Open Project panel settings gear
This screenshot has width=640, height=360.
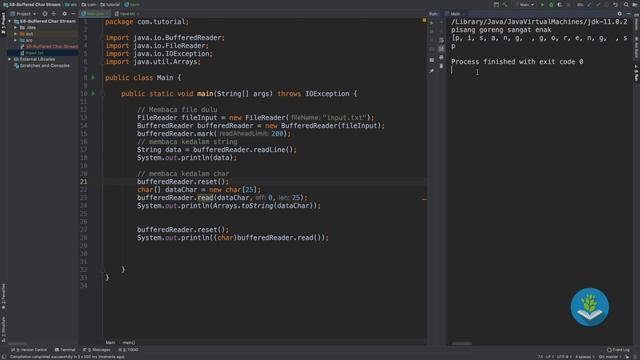(64, 13)
